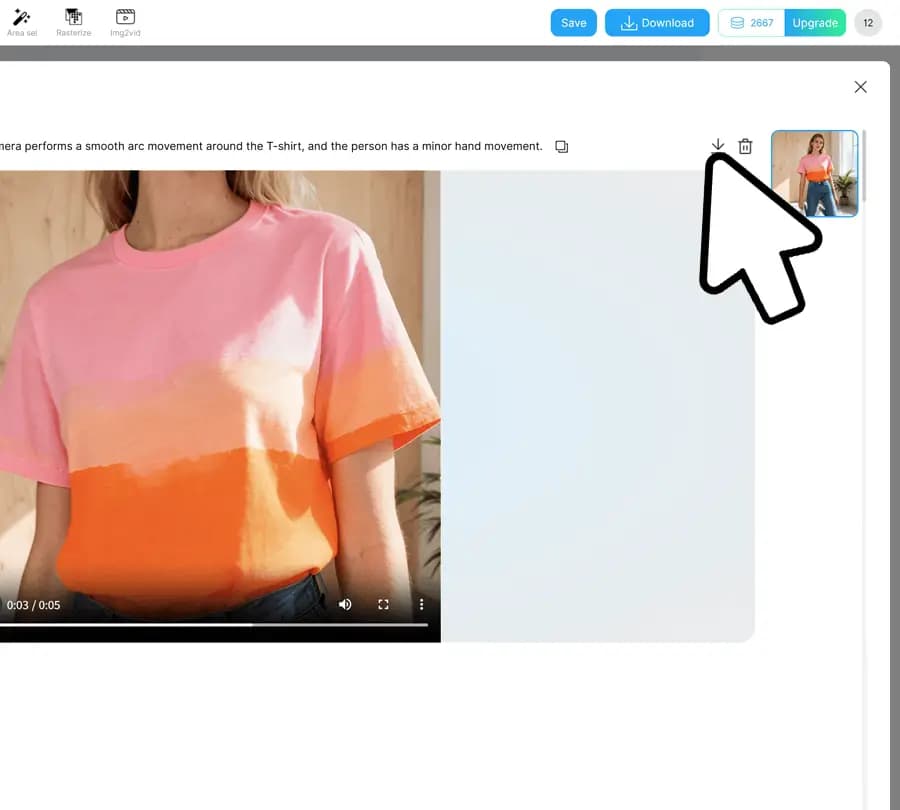Viewport: 900px width, 810px height.
Task: Click the Download button in top bar
Action: point(657,23)
